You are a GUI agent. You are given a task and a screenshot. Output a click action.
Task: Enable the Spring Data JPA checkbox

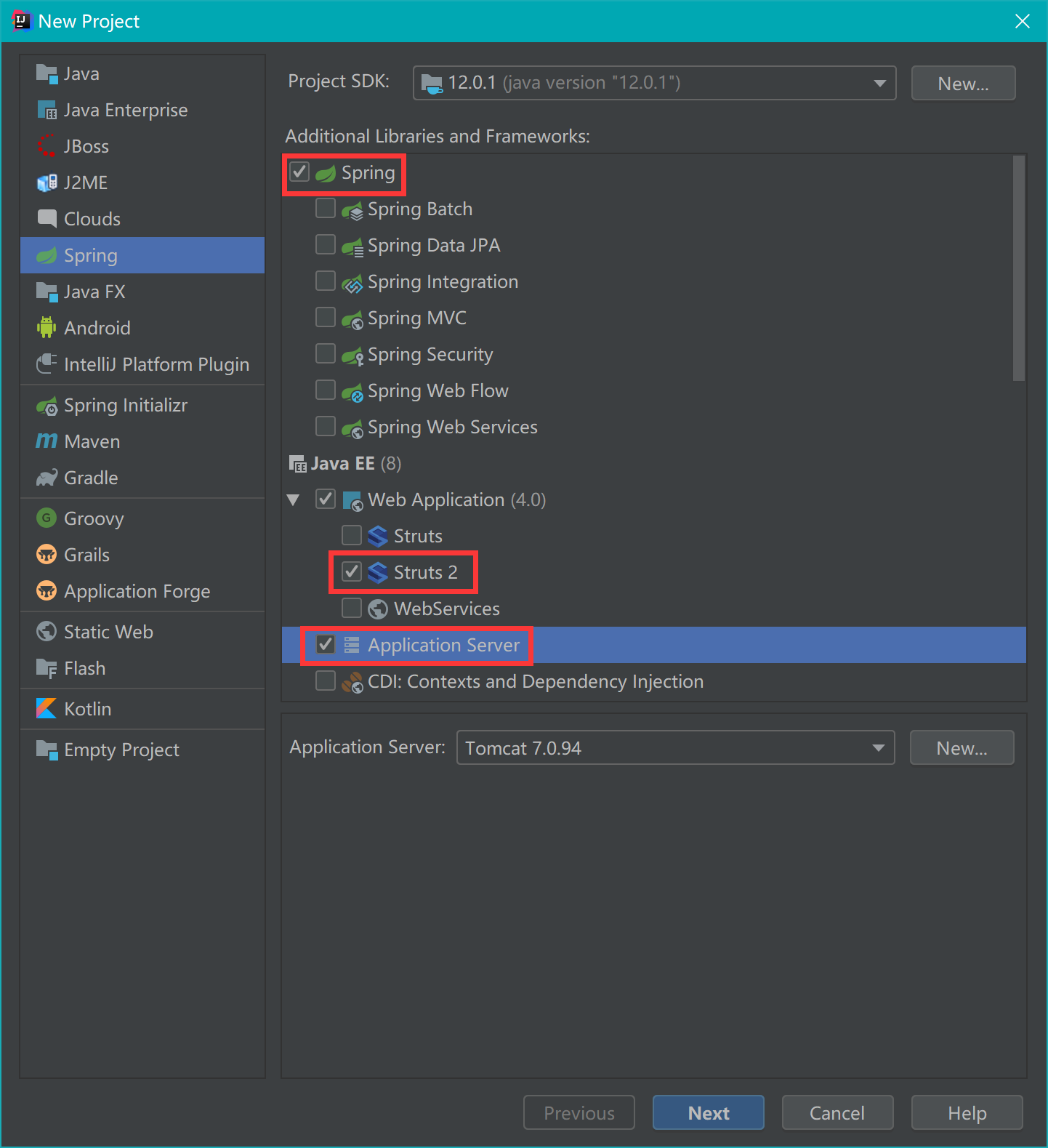pyautogui.click(x=326, y=244)
